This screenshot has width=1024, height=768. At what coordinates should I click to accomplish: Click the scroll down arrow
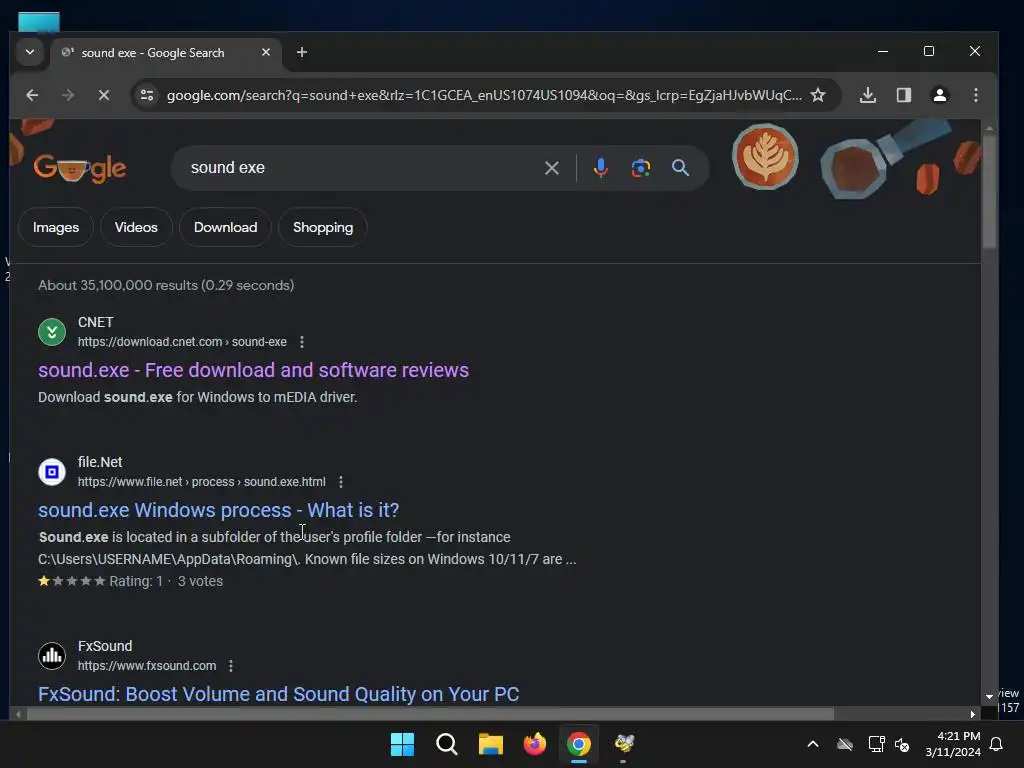tap(989, 697)
